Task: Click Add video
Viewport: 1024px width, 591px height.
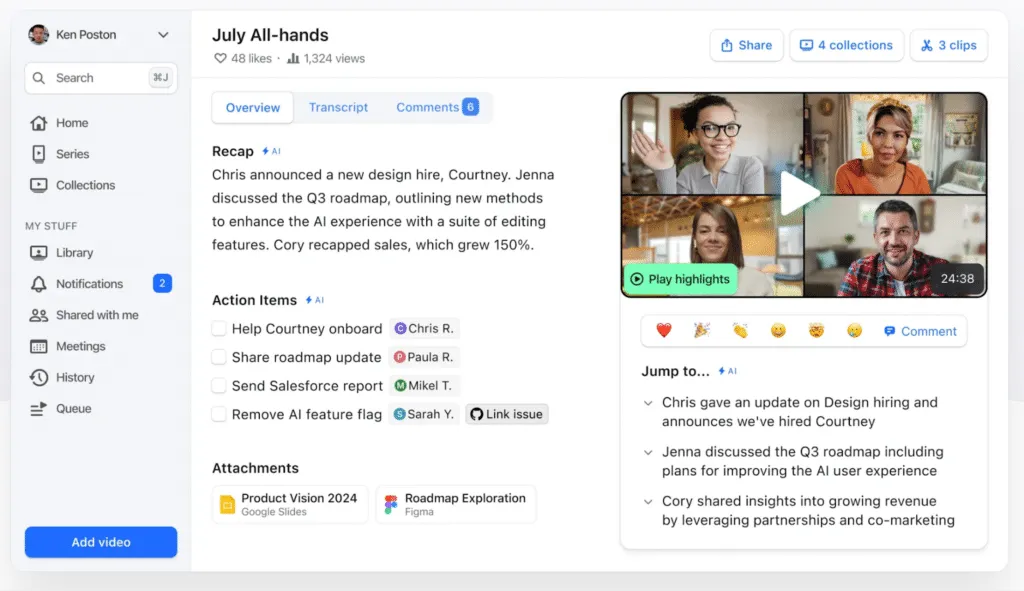Action: coord(100,541)
